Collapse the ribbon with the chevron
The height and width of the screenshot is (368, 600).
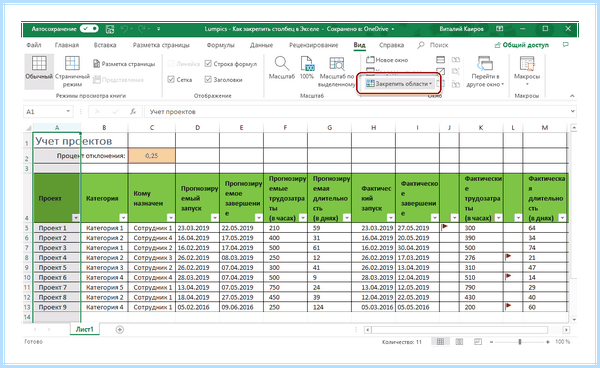pyautogui.click(x=572, y=96)
